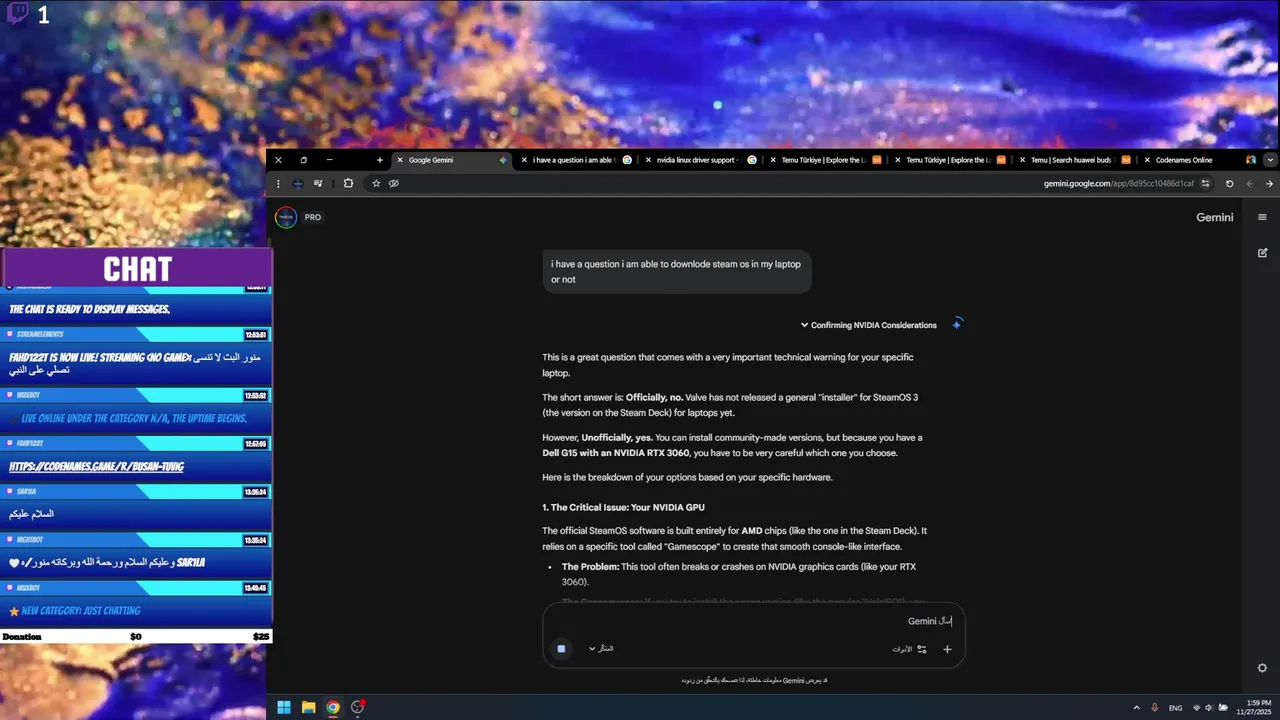Open the Chrome profile avatar in the toolbar

298,184
